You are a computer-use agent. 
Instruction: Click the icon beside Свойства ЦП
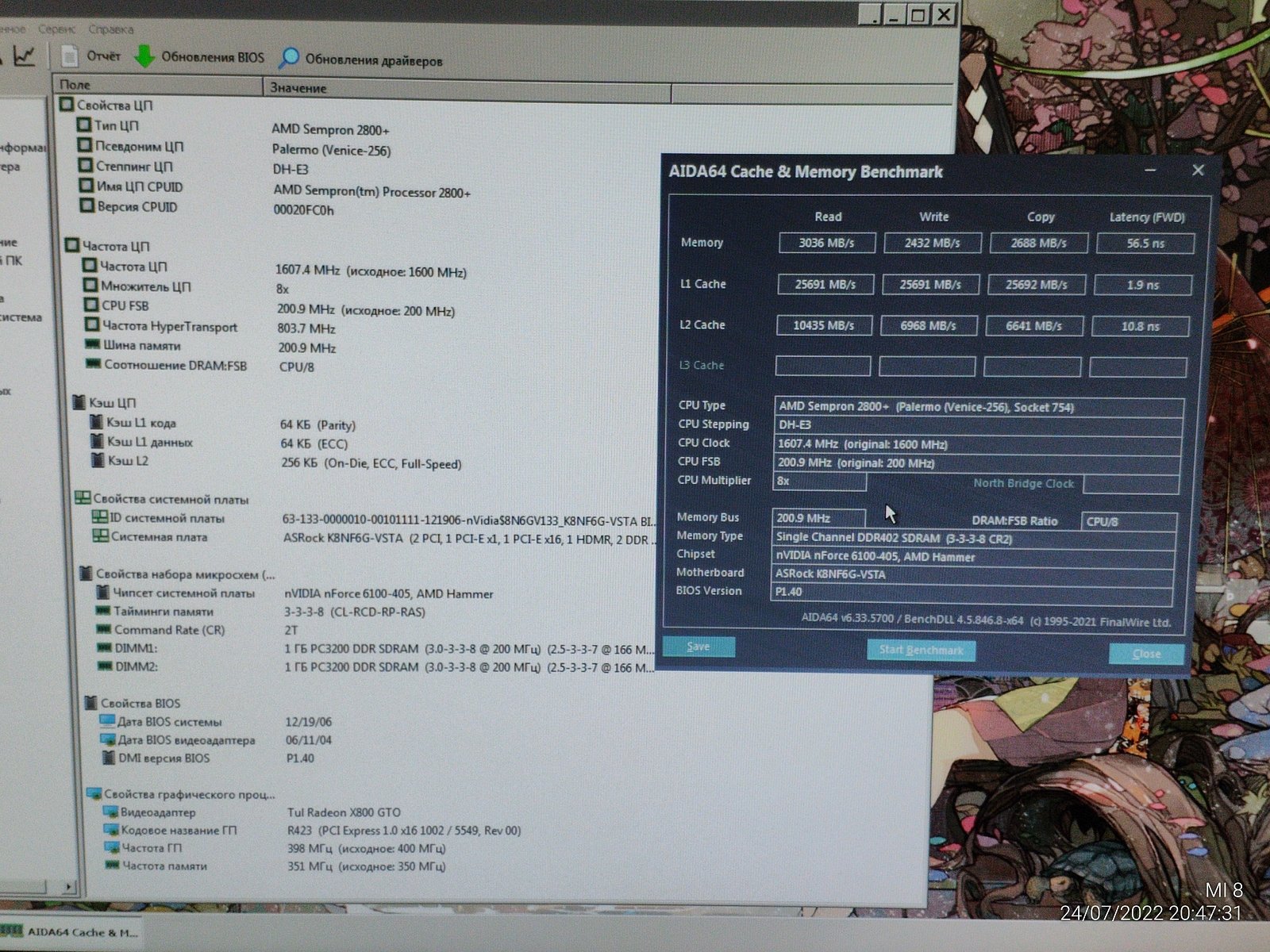click(x=67, y=105)
